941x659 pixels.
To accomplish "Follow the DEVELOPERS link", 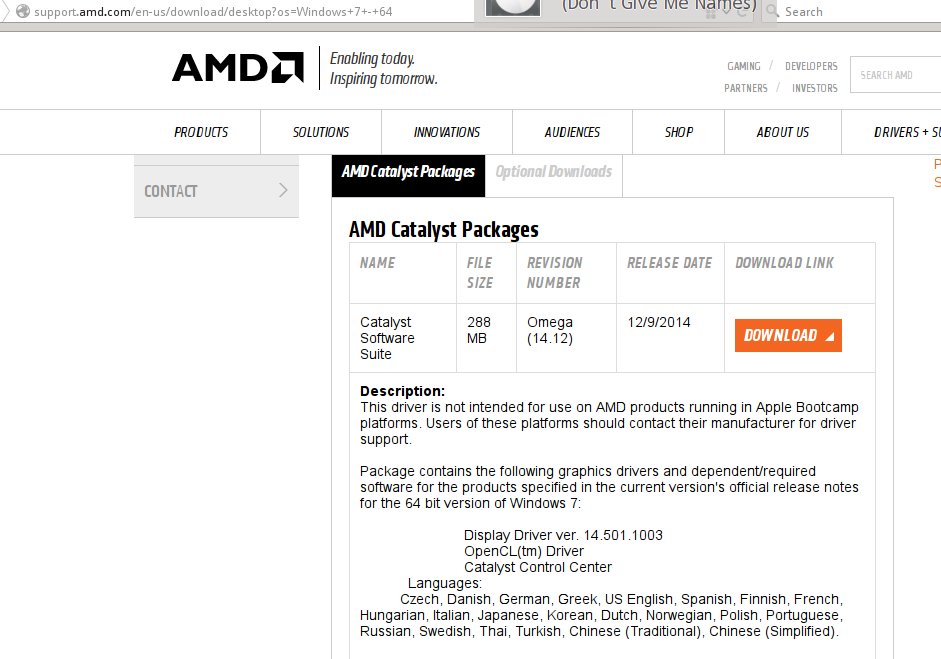I will click(811, 66).
